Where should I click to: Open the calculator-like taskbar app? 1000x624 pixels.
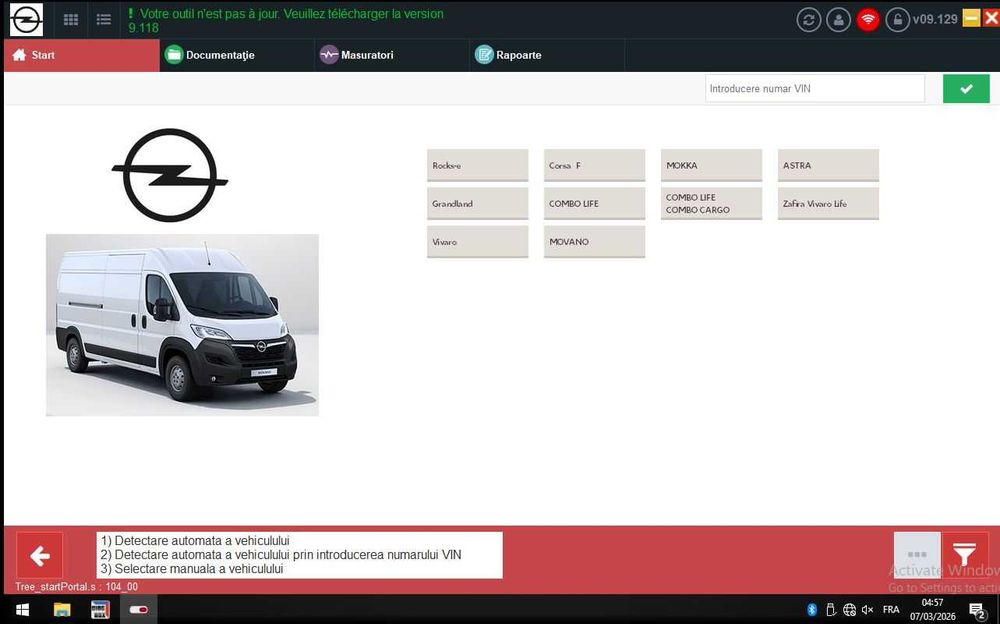click(100, 610)
